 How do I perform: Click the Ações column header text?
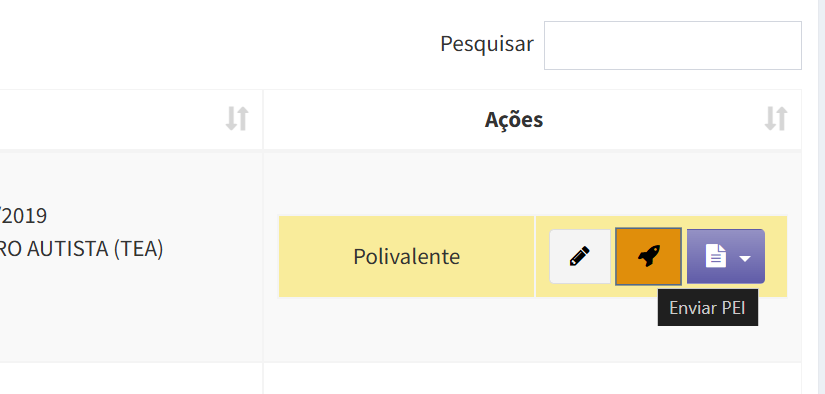[514, 120]
